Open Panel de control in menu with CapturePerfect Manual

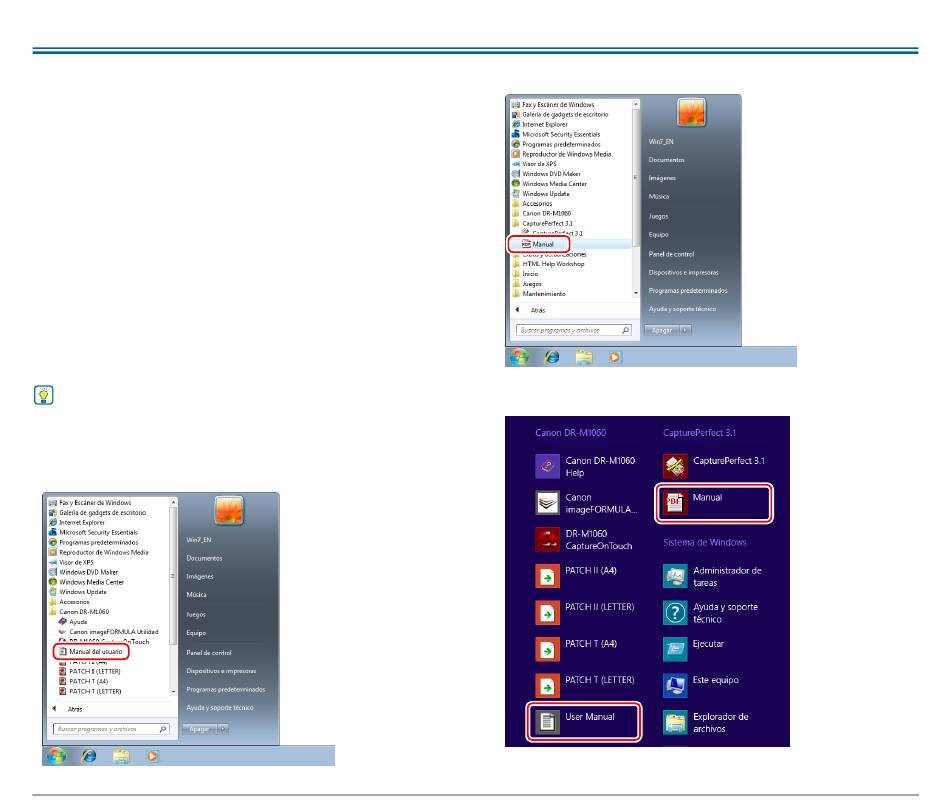(671, 255)
